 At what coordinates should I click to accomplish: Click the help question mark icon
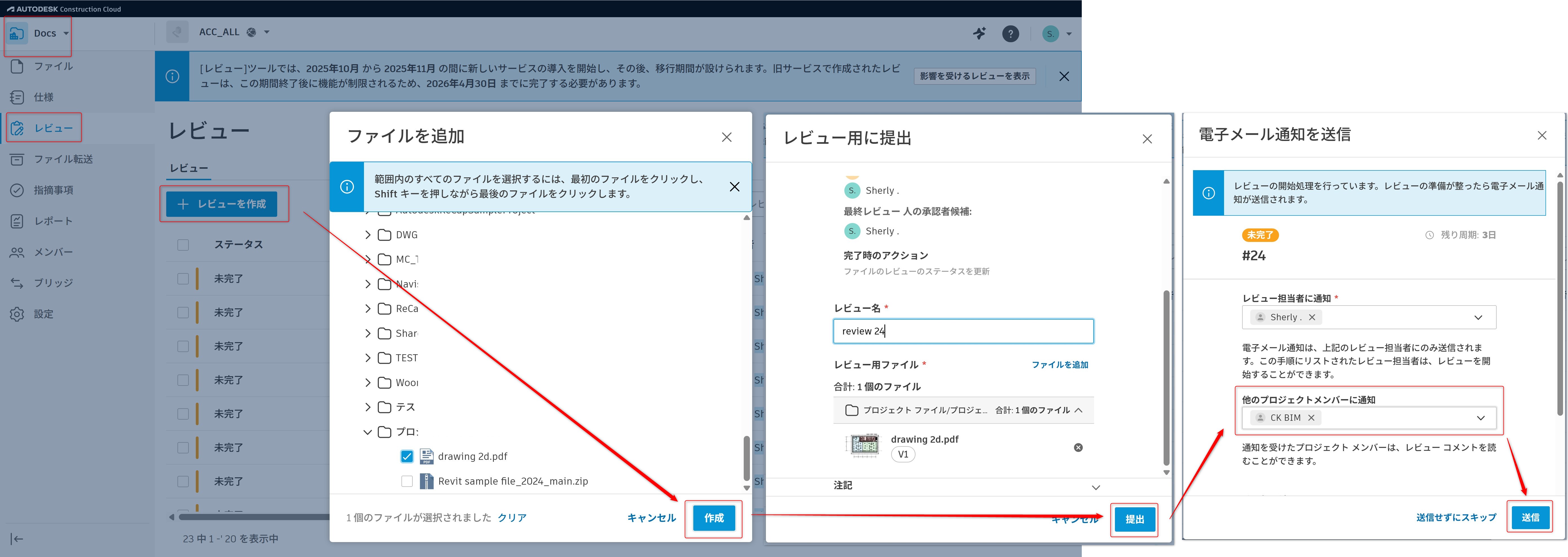point(1010,34)
